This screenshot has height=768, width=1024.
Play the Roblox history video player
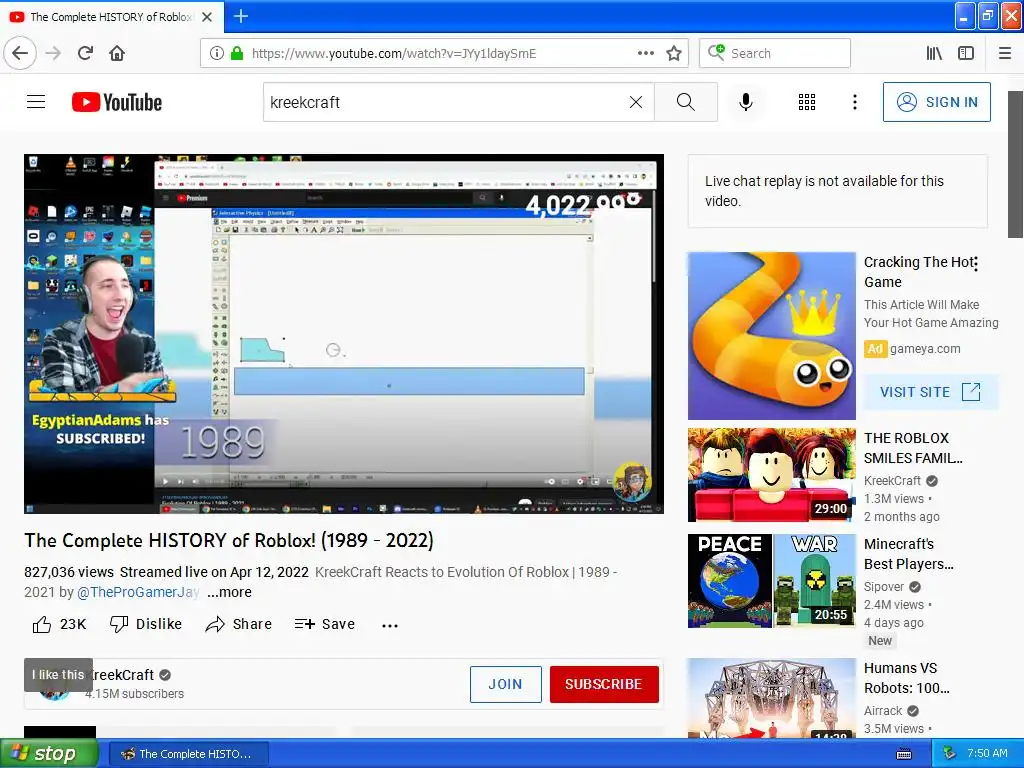pyautogui.click(x=344, y=334)
